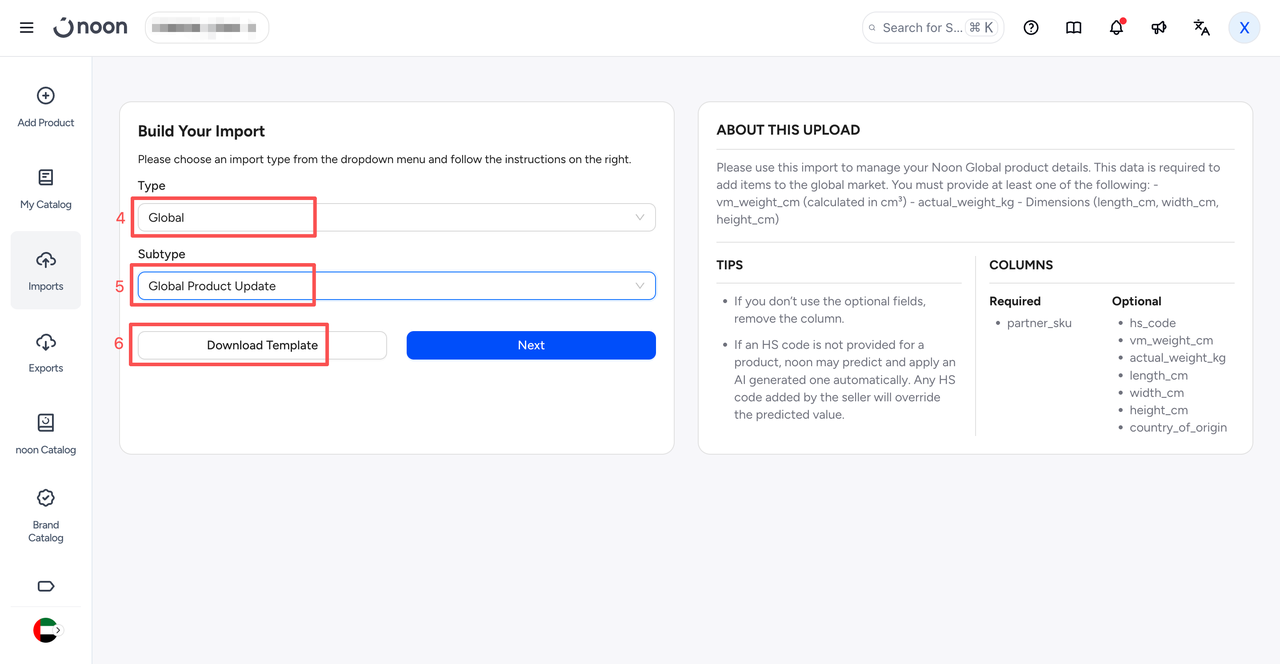Click the blue Next button
Viewport: 1280px width, 664px height.
pos(531,345)
